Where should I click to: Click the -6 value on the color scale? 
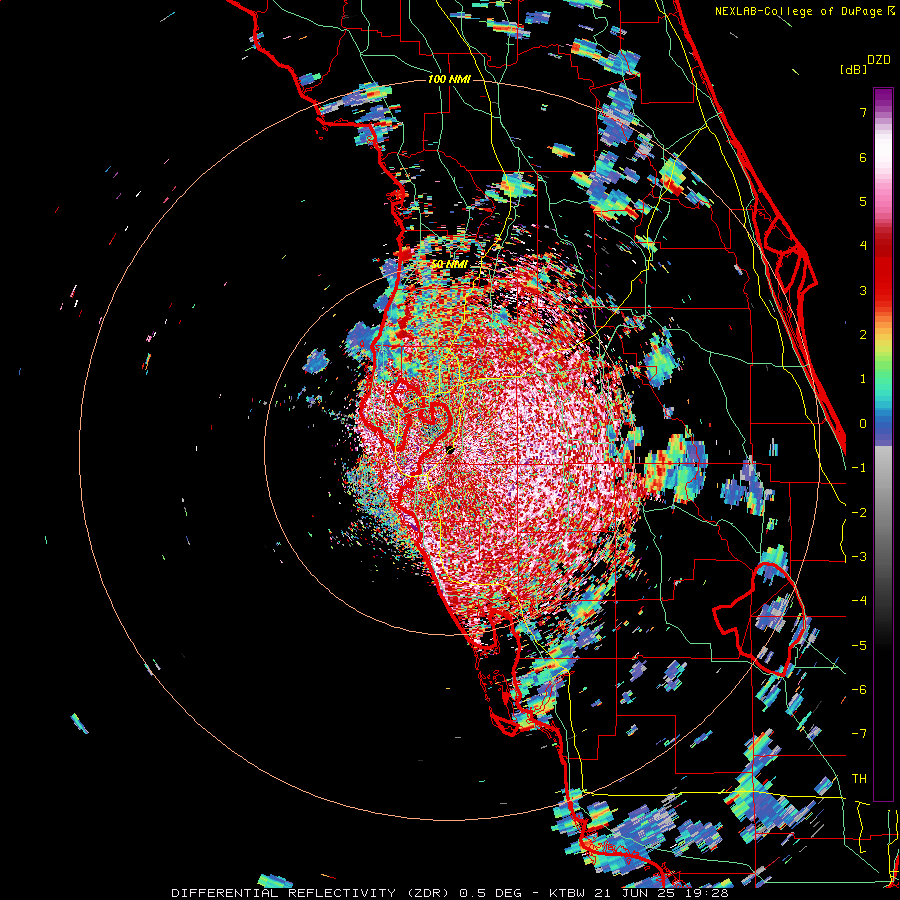859,690
